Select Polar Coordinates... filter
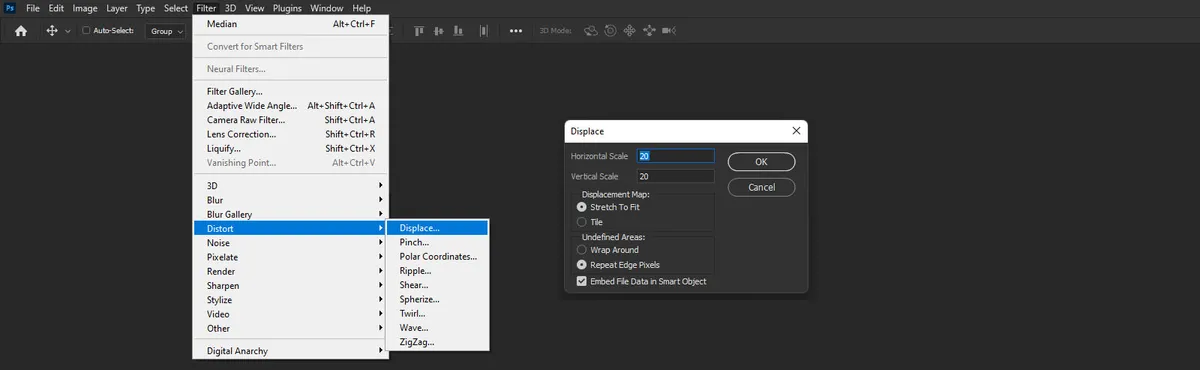The height and width of the screenshot is (370, 1200). pyautogui.click(x=438, y=256)
